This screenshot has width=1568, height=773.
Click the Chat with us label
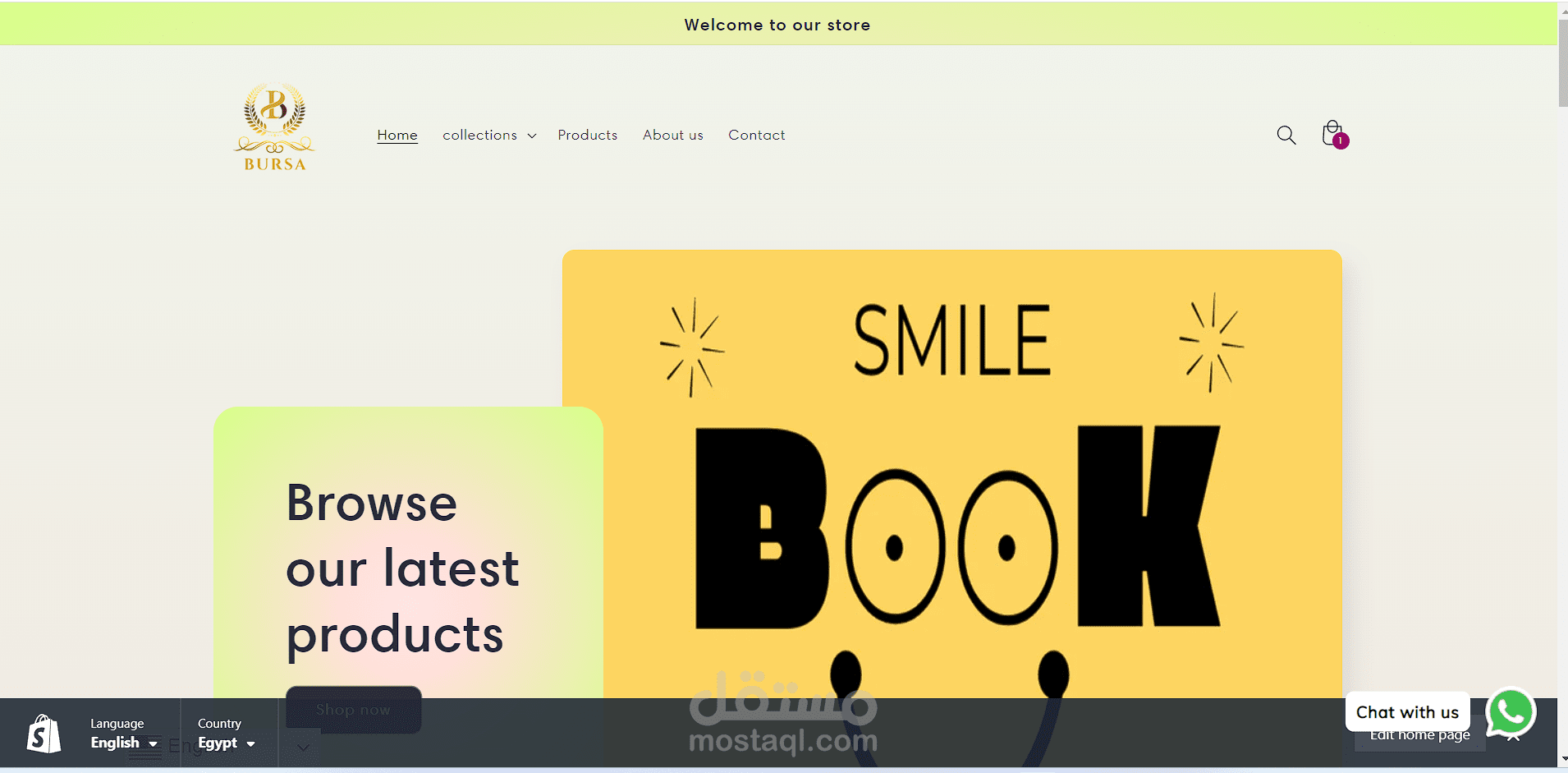[1407, 712]
